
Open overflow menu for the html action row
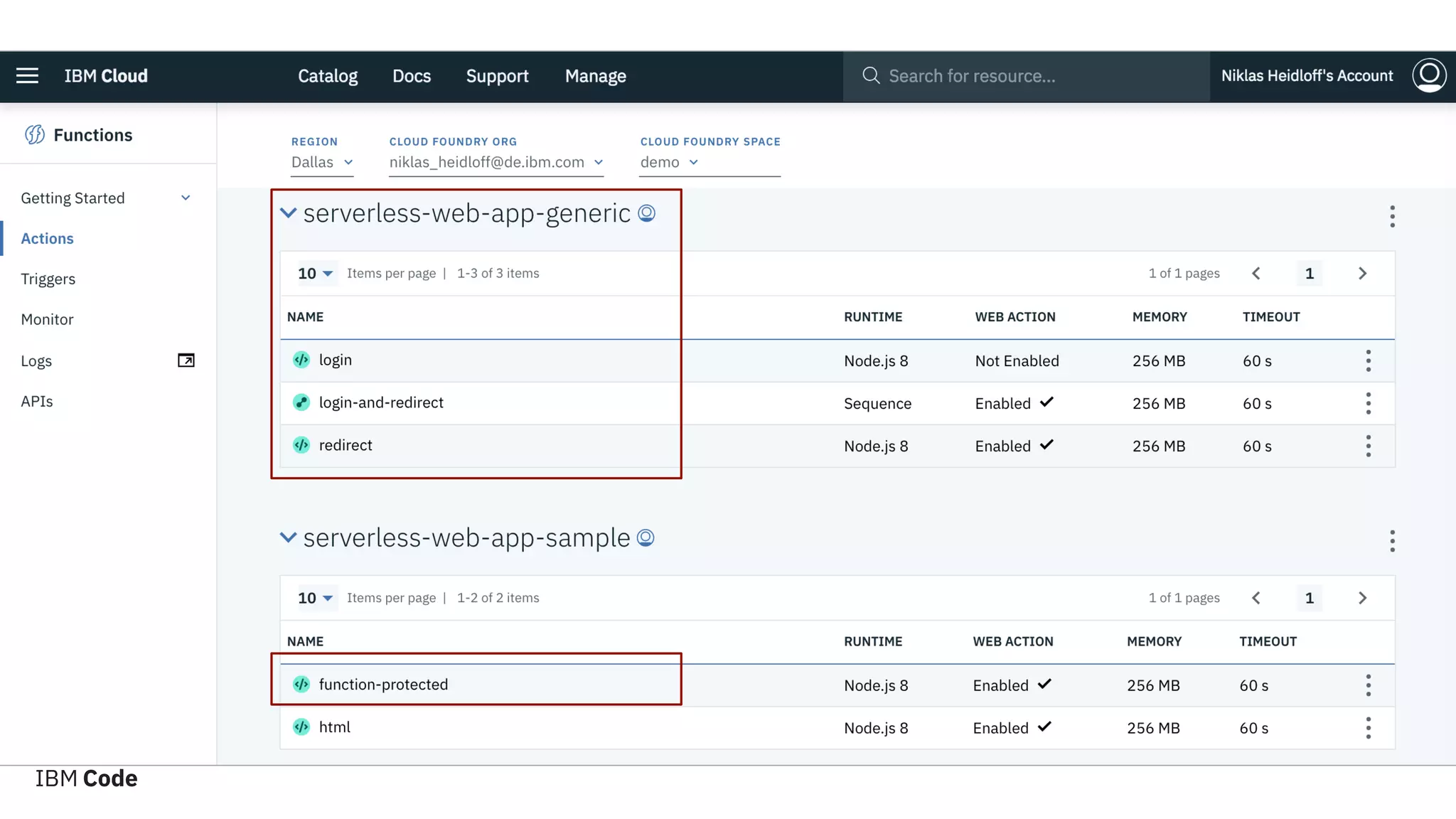coord(1368,728)
